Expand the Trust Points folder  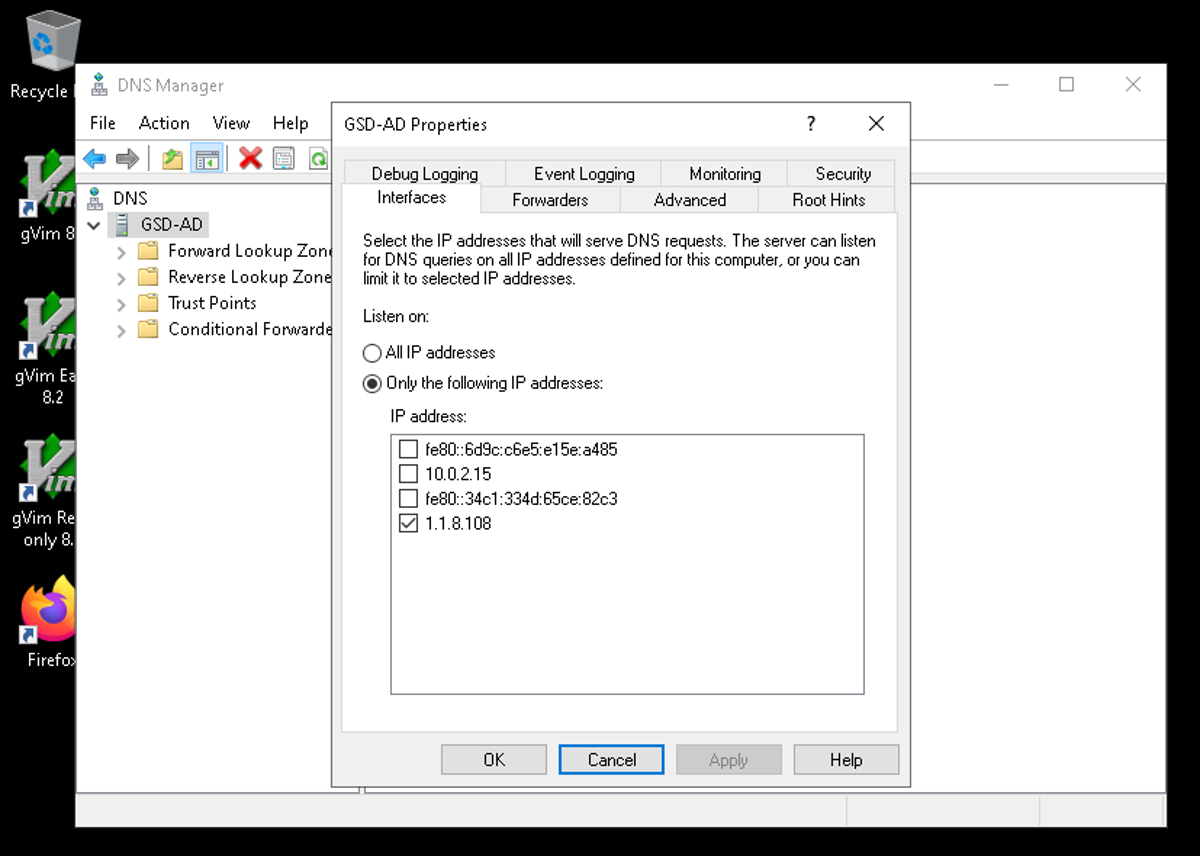click(x=121, y=304)
